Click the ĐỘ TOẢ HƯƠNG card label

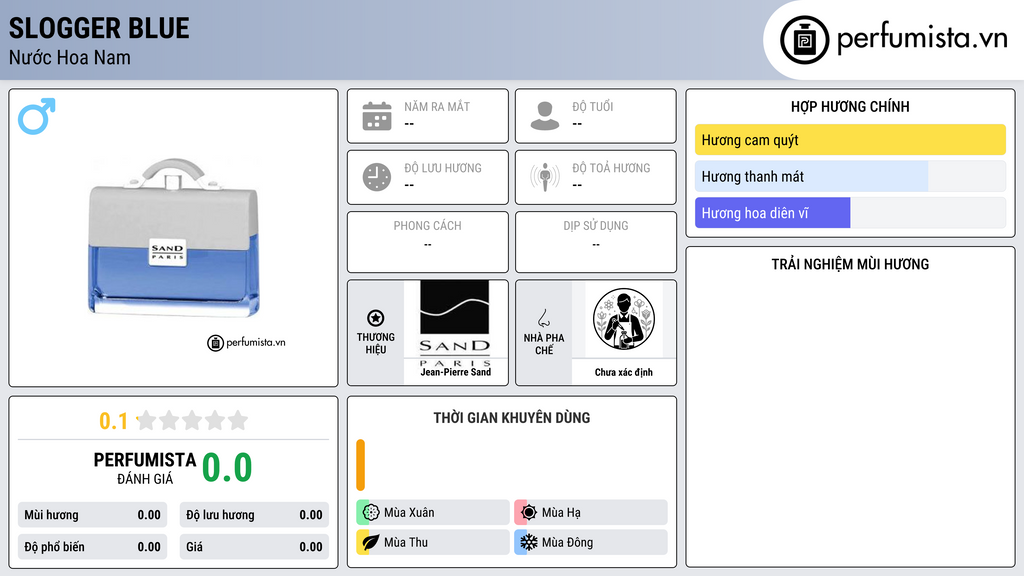(x=611, y=168)
